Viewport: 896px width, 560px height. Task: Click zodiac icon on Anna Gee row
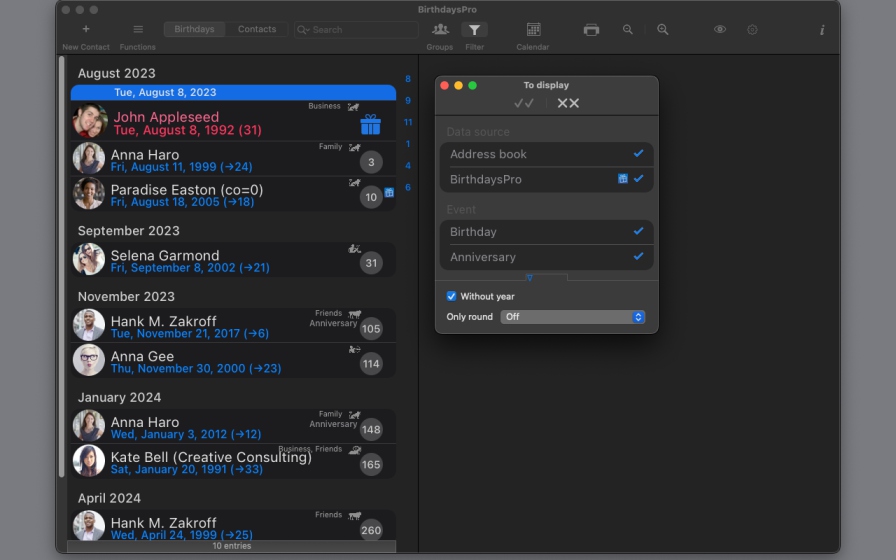click(x=354, y=349)
